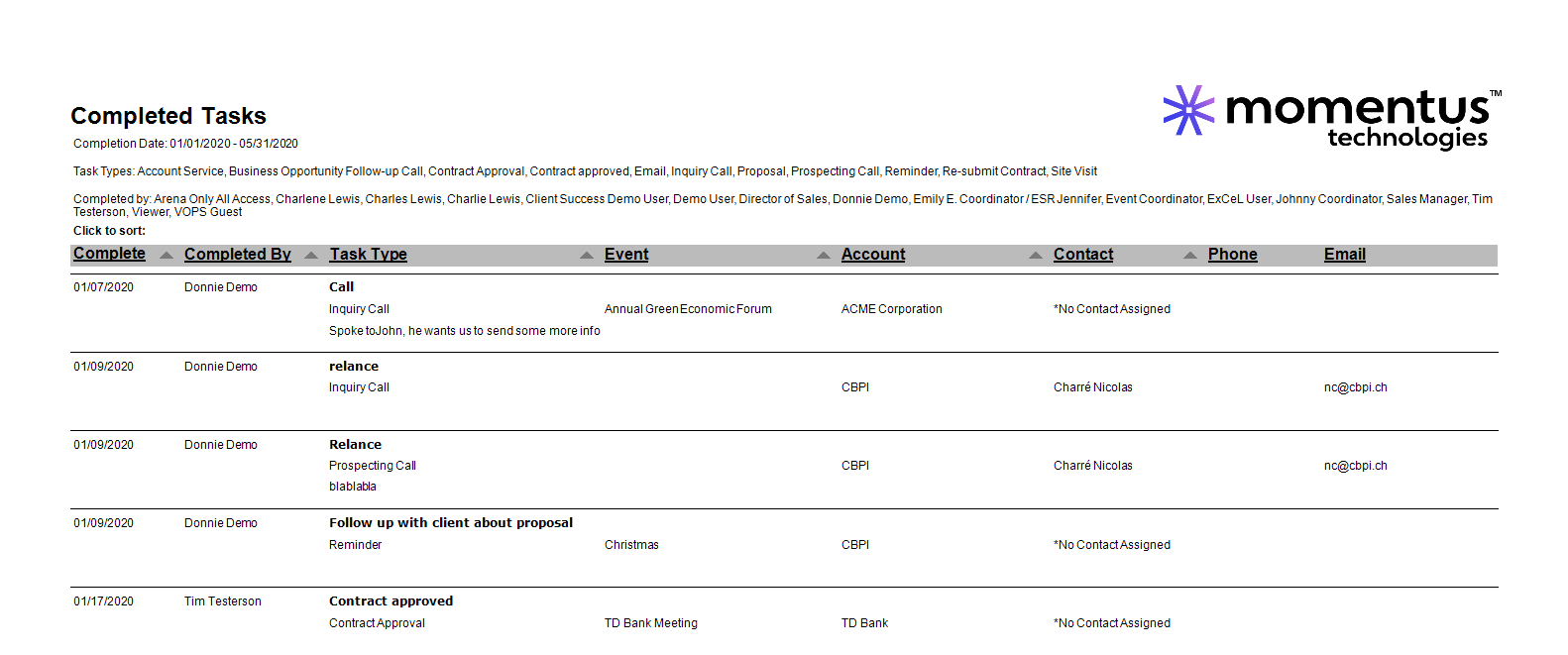Image resolution: width=1568 pixels, height=655 pixels.
Task: Click *No Contact Assigned for ACME Corporation
Action: coord(1112,309)
